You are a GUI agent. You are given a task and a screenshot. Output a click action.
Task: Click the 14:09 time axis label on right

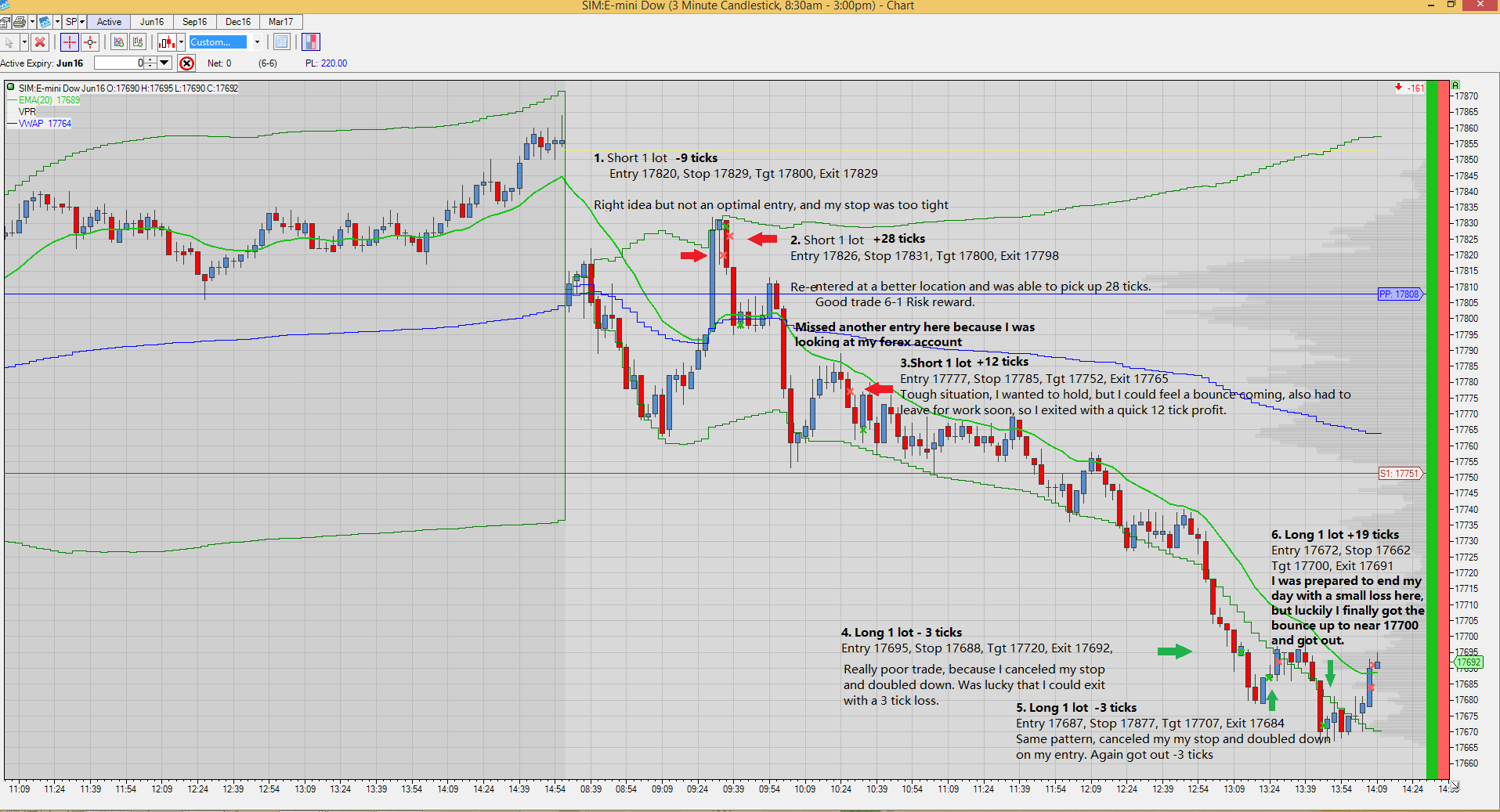coord(1377,789)
